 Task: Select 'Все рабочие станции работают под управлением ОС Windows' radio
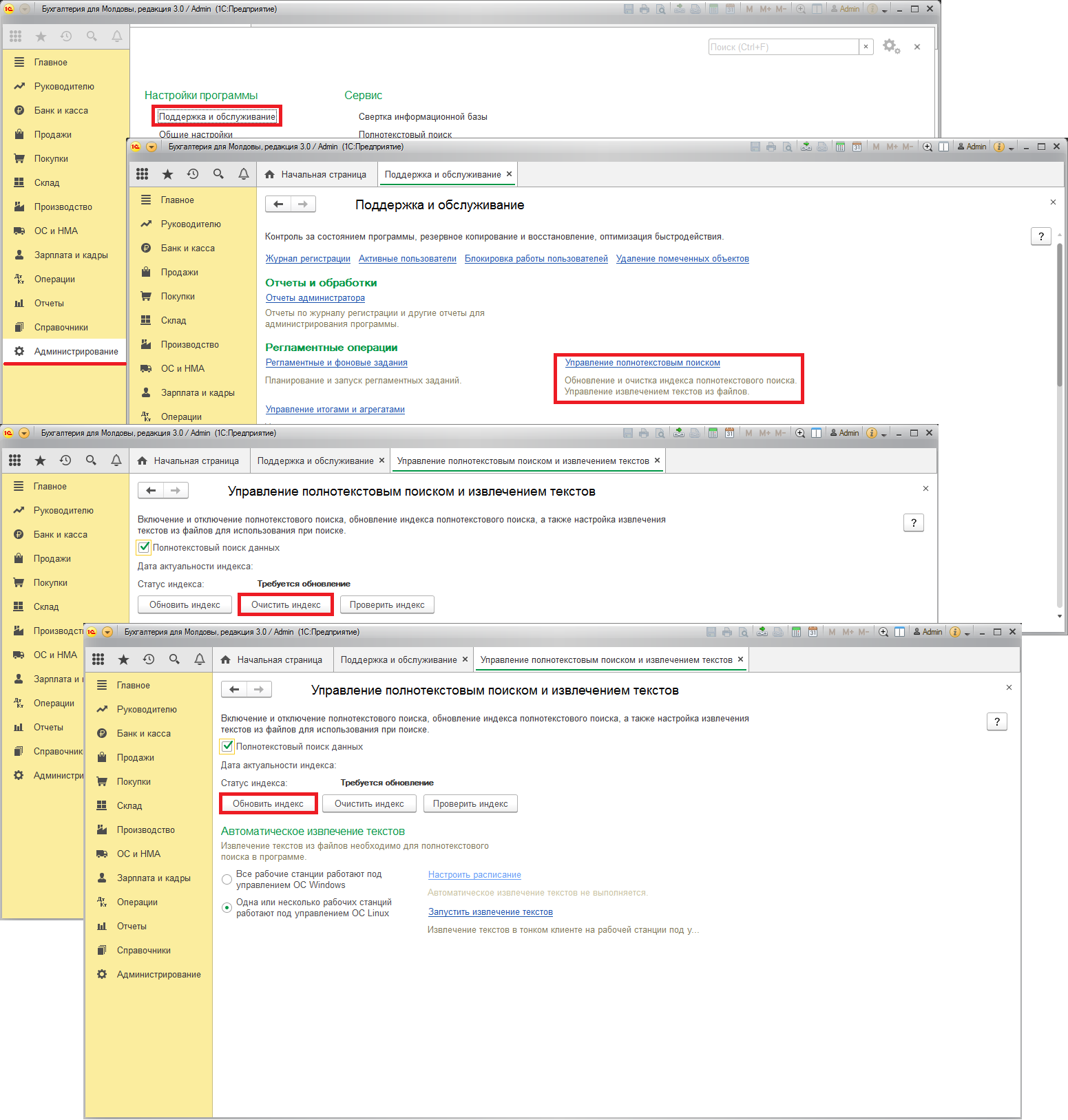(x=227, y=879)
